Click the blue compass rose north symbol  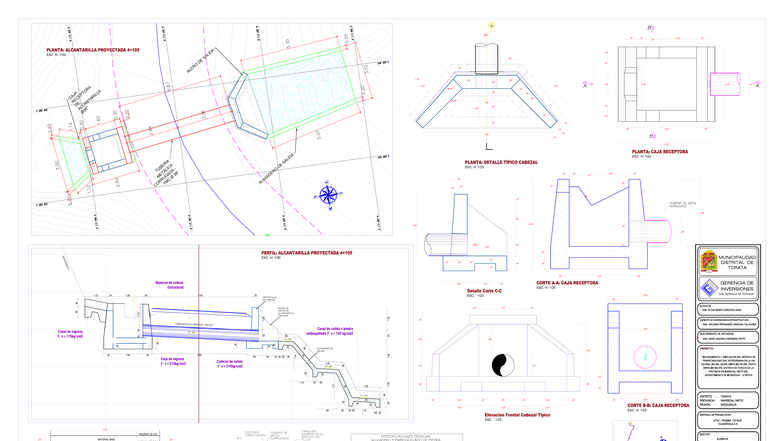coord(328,194)
